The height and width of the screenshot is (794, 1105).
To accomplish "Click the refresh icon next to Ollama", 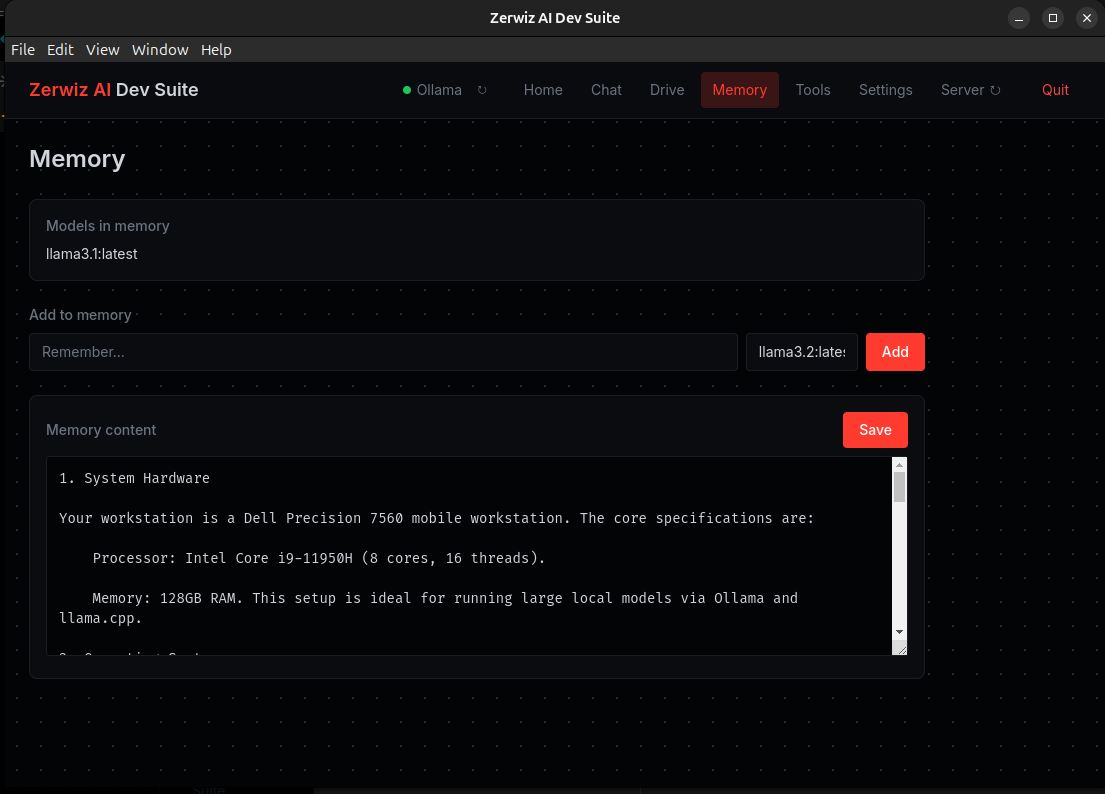I will pyautogui.click(x=482, y=90).
